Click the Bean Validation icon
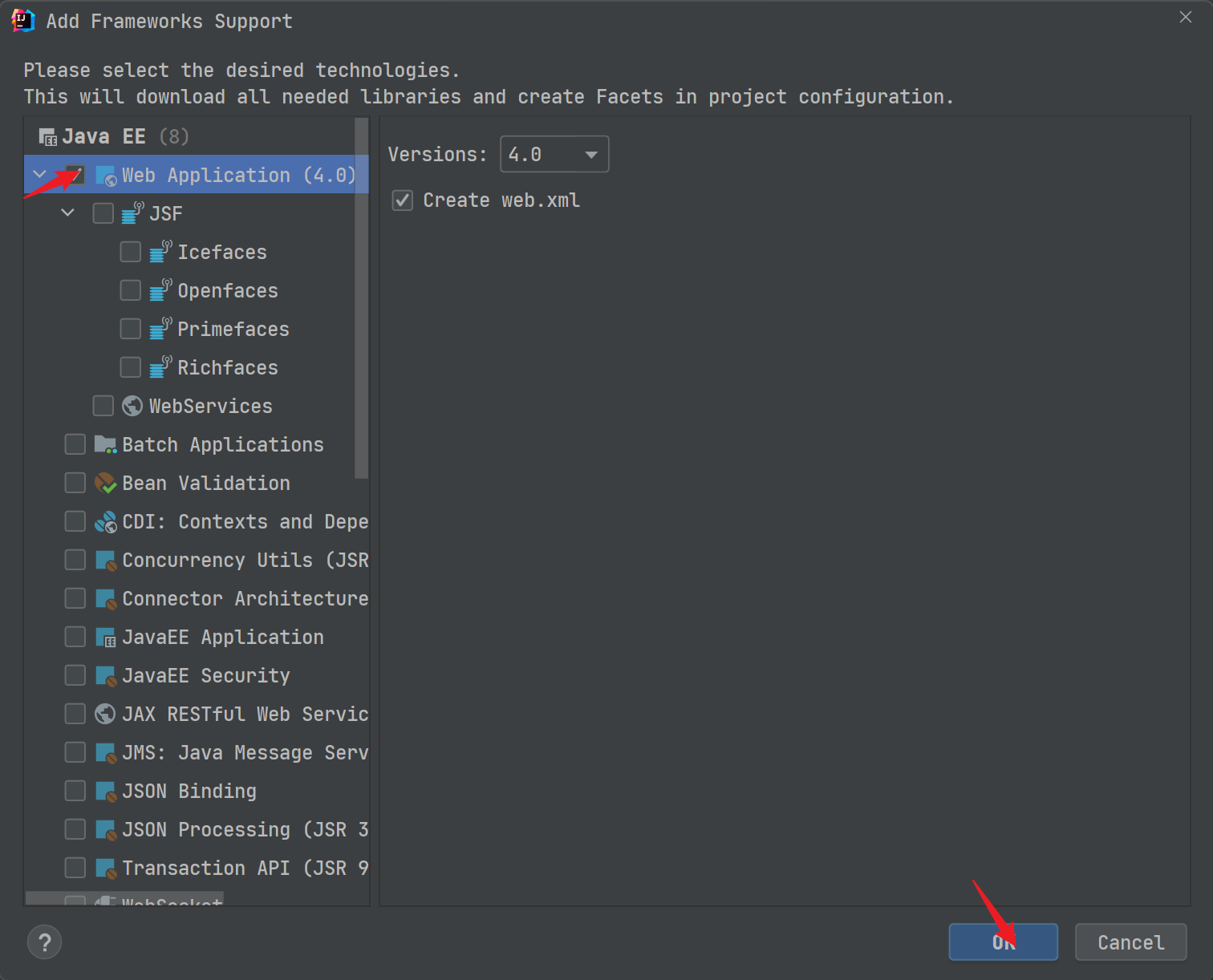The image size is (1213, 980). (105, 483)
